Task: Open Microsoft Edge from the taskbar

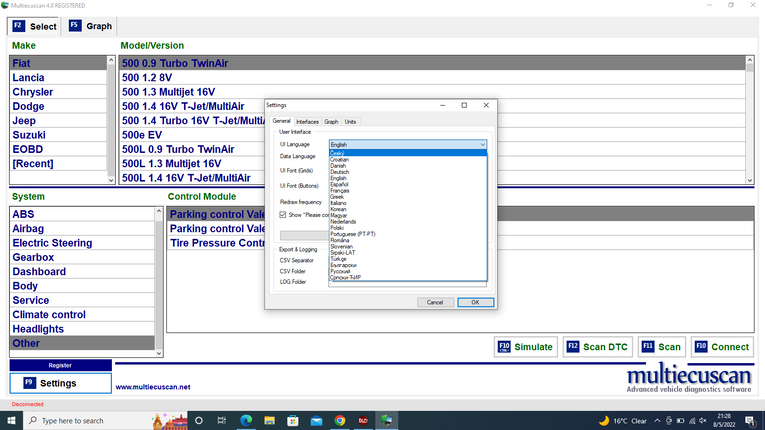Action: pos(244,420)
